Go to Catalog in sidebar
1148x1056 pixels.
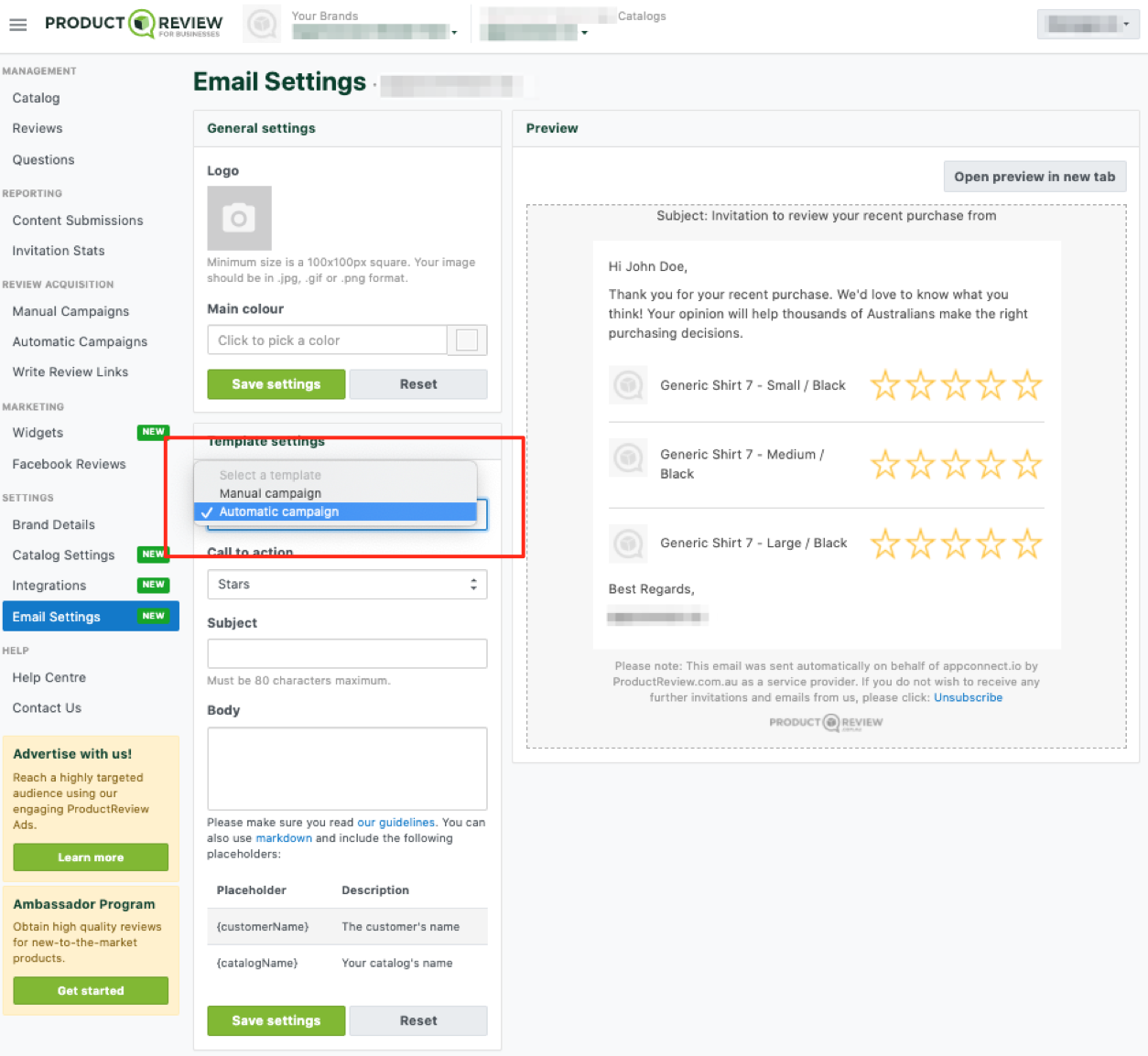coord(36,98)
